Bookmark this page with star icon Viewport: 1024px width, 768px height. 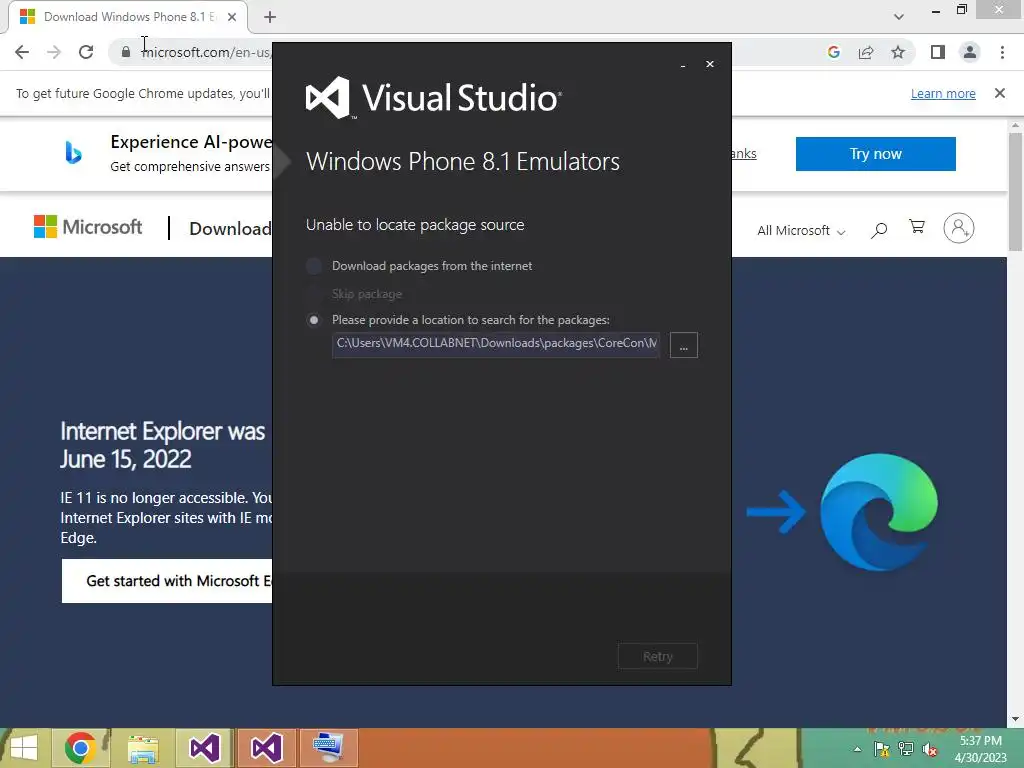pos(898,52)
